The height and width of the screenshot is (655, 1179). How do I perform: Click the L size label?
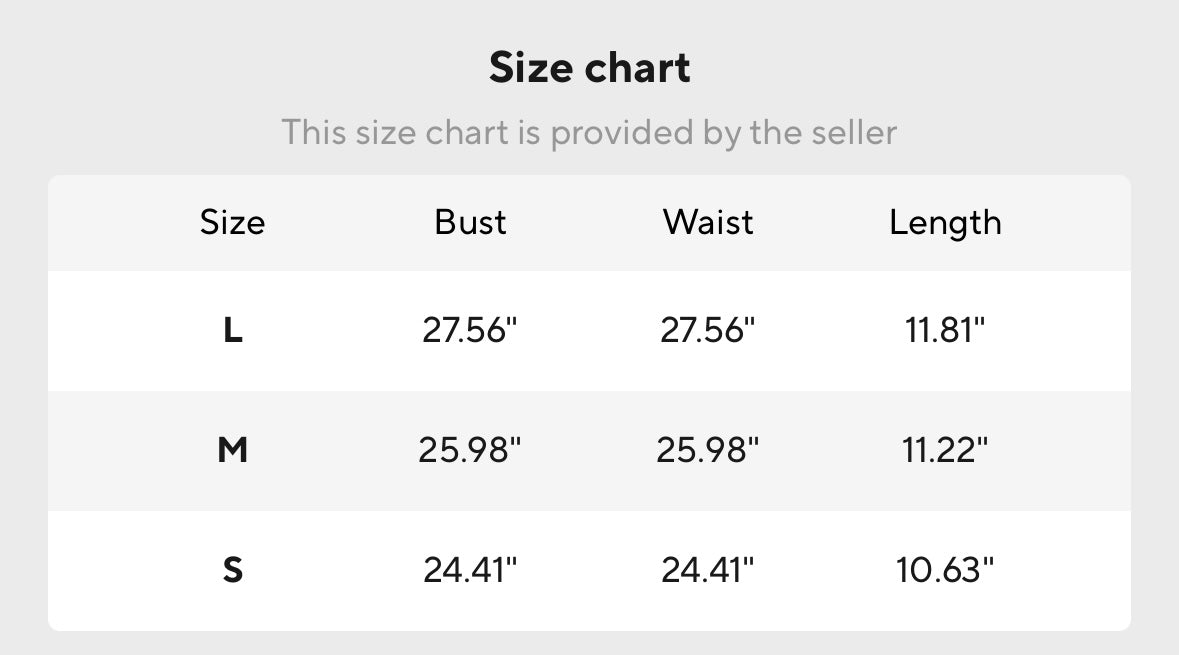point(232,330)
